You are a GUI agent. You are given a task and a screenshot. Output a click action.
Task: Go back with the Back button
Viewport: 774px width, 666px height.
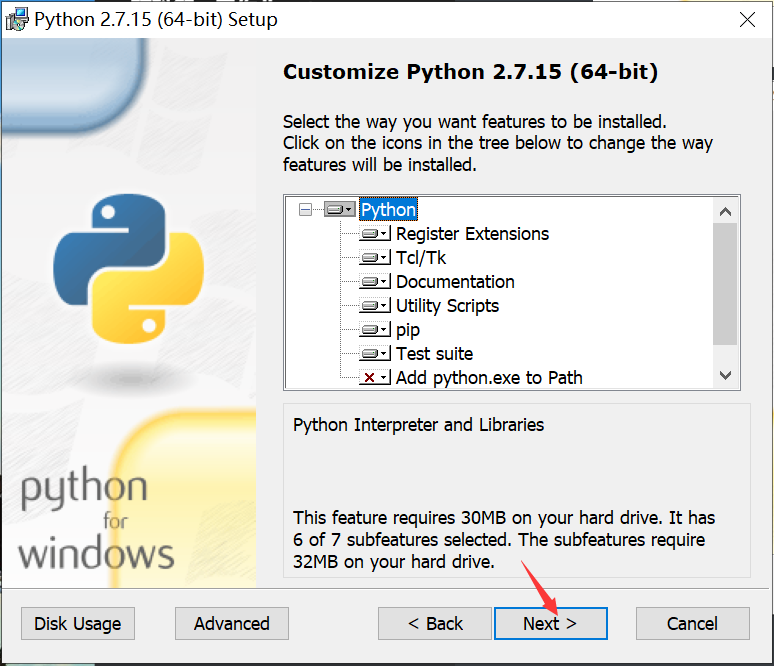click(x=435, y=623)
